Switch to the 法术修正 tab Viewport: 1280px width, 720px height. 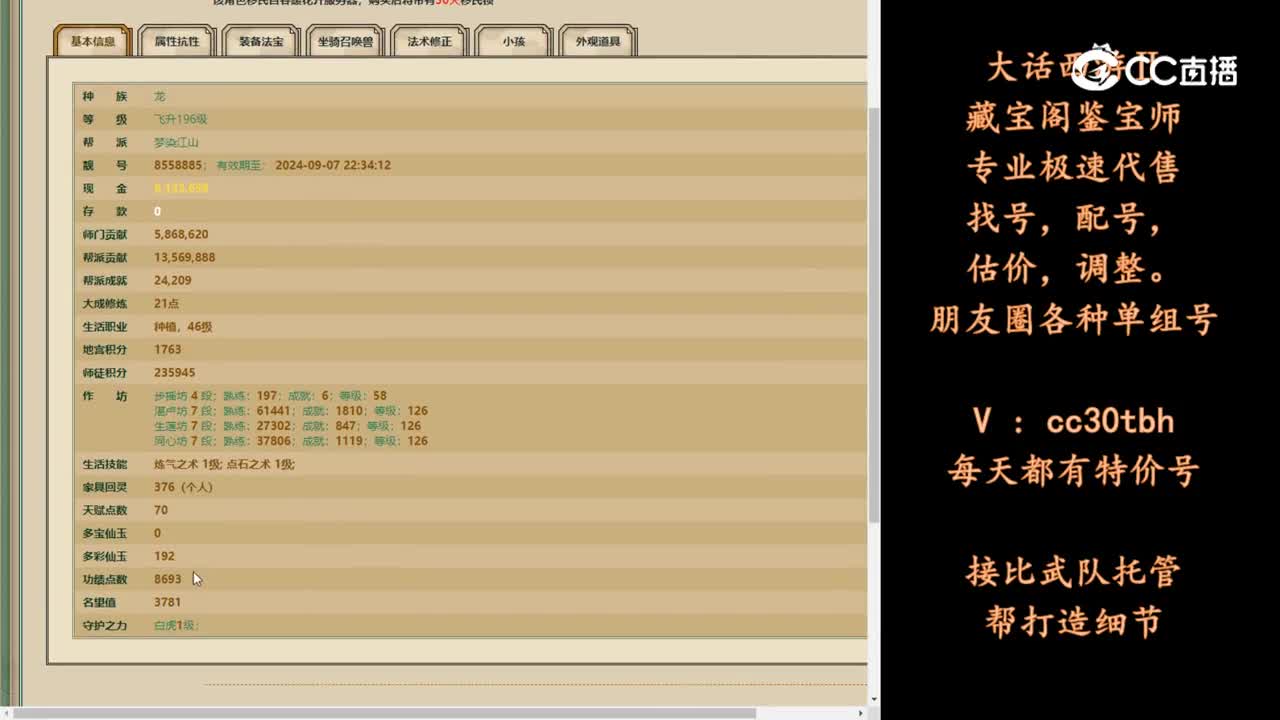click(430, 41)
